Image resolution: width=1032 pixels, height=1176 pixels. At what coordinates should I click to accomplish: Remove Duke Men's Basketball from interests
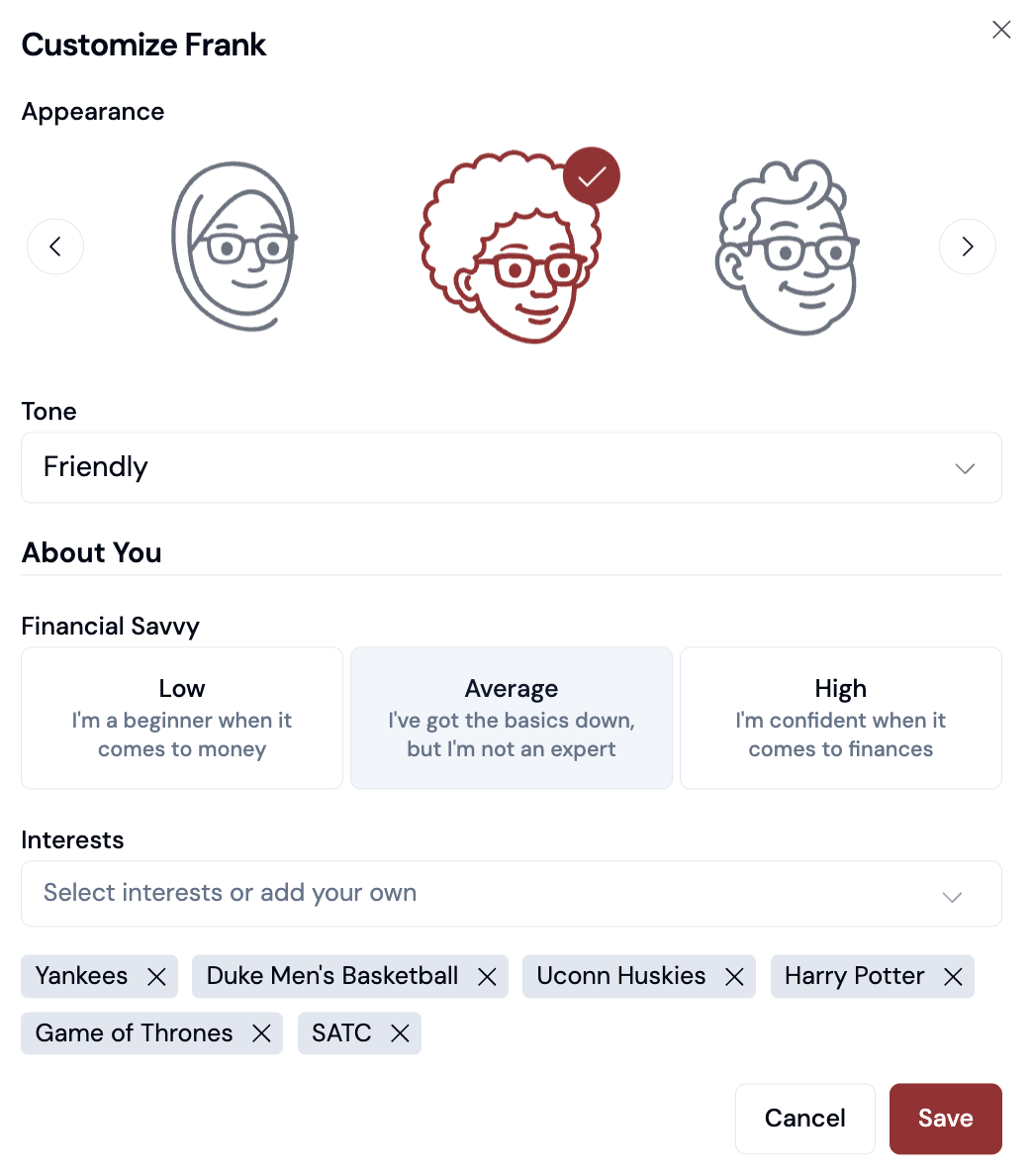point(487,976)
